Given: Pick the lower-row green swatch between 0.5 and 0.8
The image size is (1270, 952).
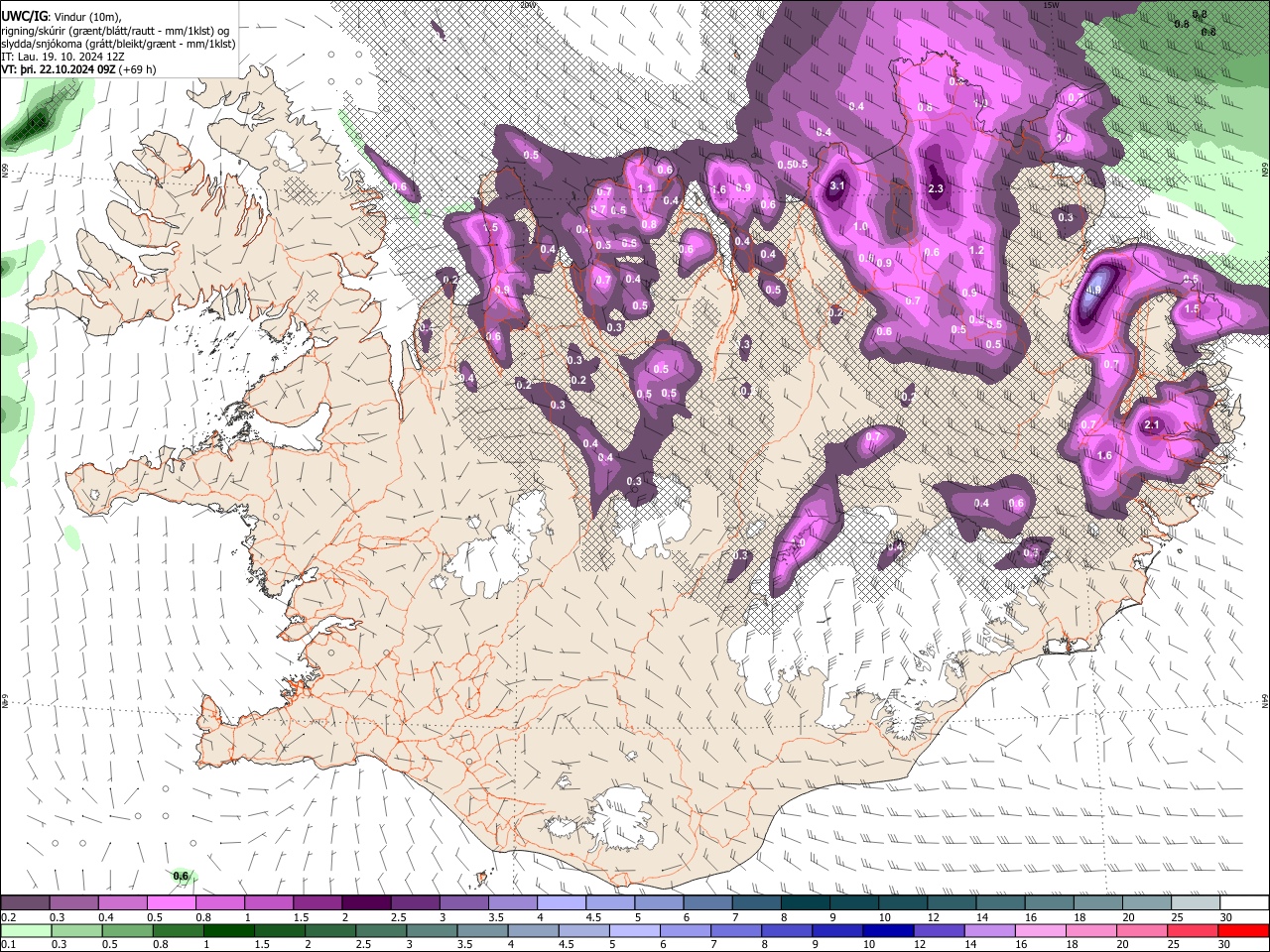Looking at the screenshot, I should [x=127, y=930].
